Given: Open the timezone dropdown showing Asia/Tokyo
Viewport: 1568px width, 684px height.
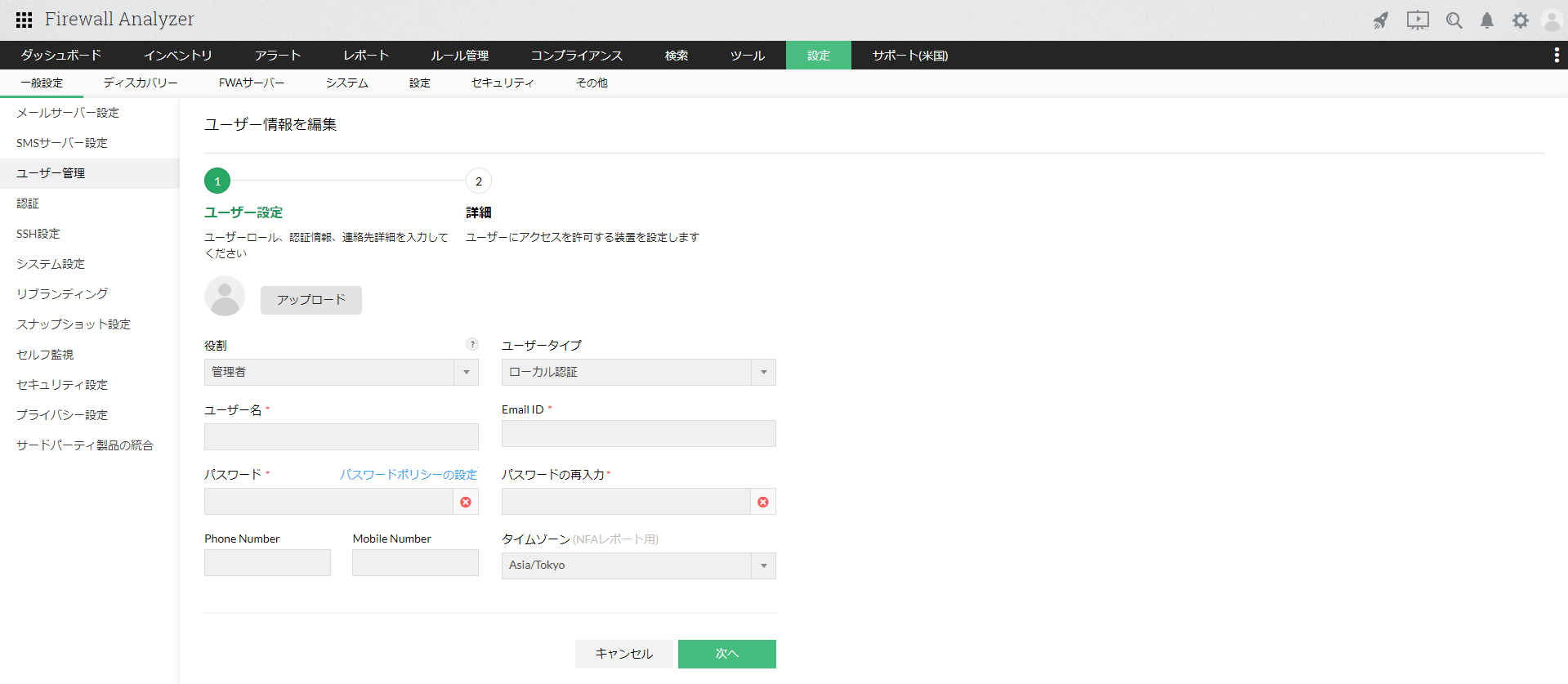Looking at the screenshot, I should [639, 566].
